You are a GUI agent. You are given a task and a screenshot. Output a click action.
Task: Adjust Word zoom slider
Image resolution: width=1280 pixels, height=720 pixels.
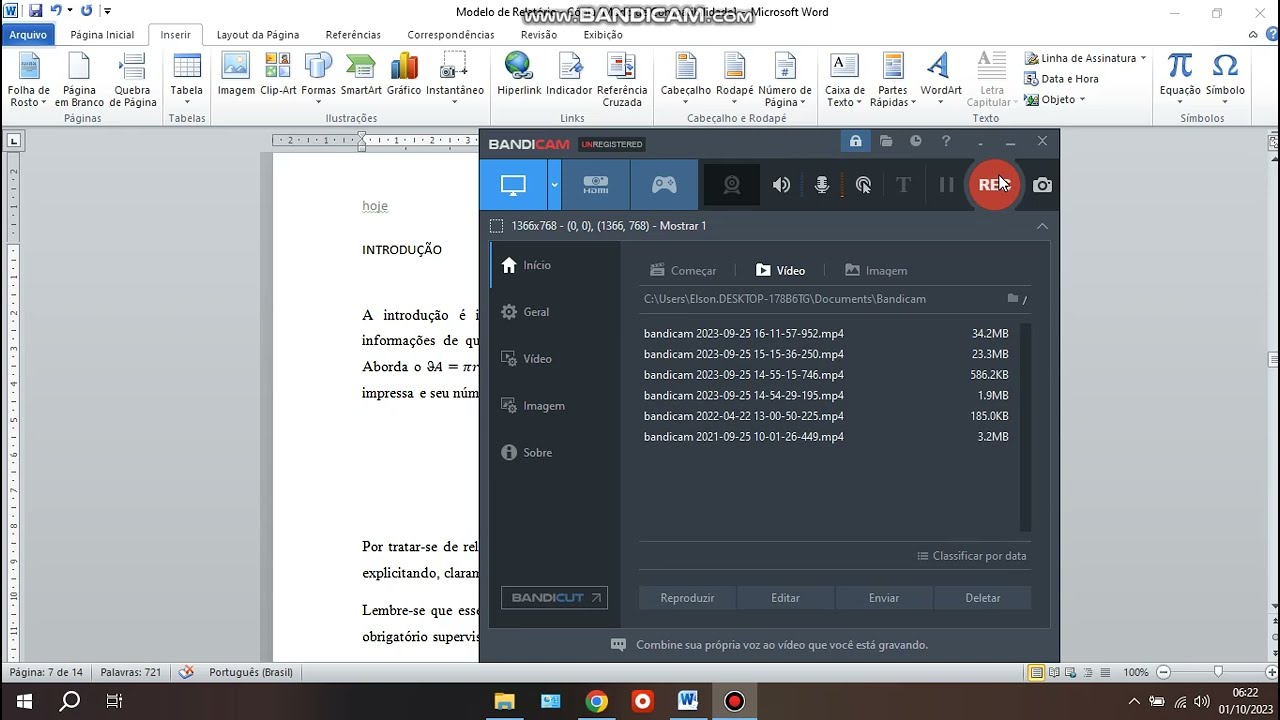[1218, 672]
